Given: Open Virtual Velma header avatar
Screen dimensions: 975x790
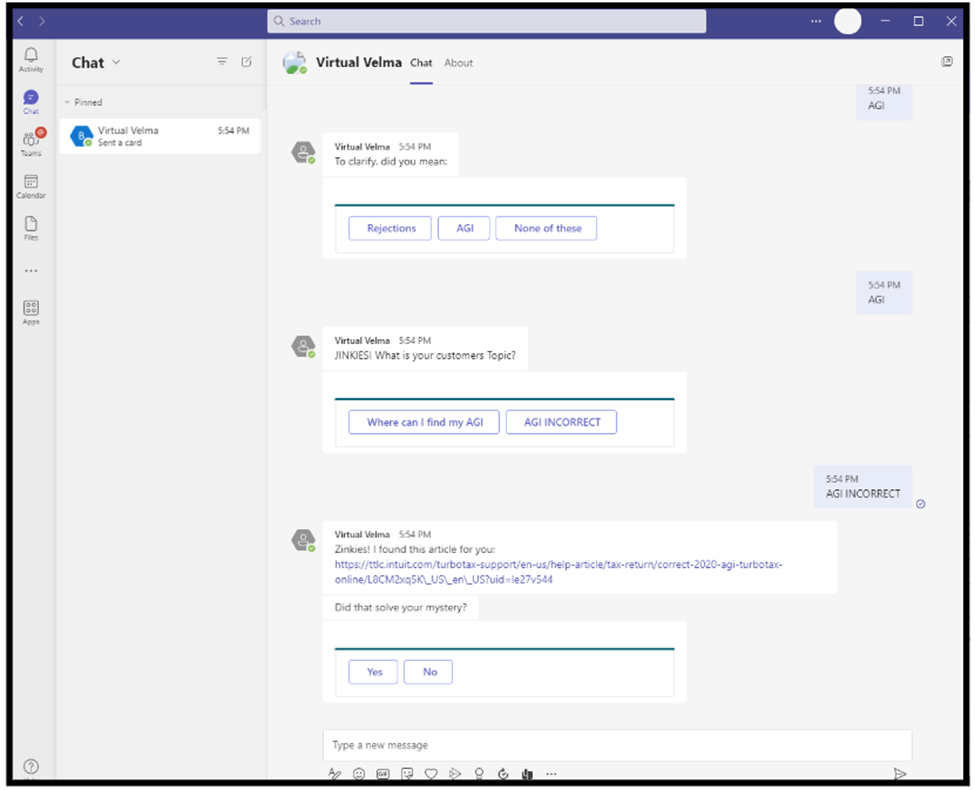Looking at the screenshot, I should pyautogui.click(x=295, y=62).
